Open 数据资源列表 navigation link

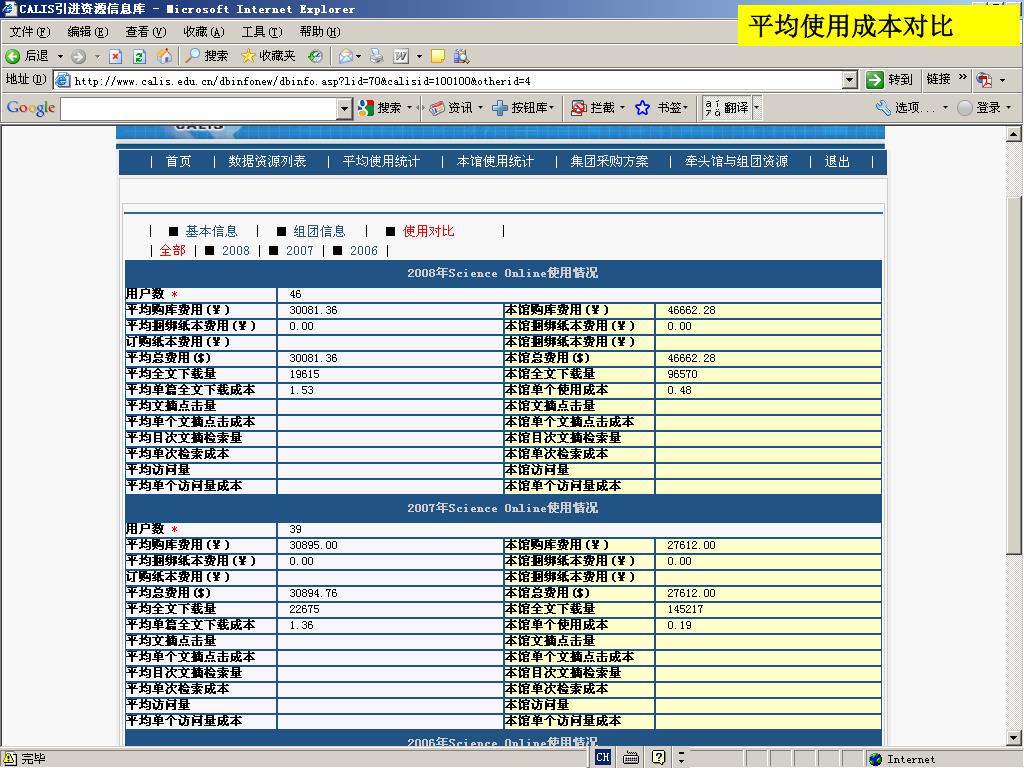click(267, 161)
